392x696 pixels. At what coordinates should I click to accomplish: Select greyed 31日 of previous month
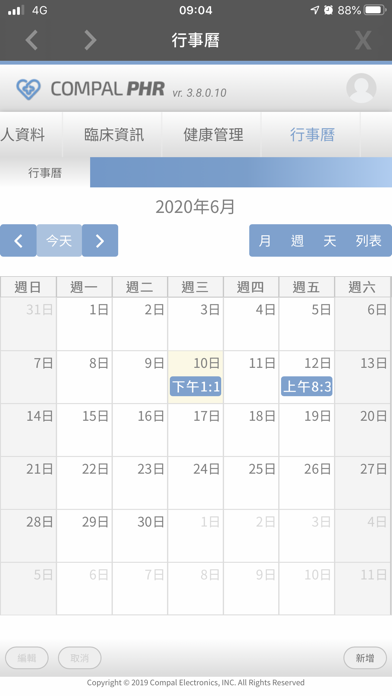click(28, 324)
